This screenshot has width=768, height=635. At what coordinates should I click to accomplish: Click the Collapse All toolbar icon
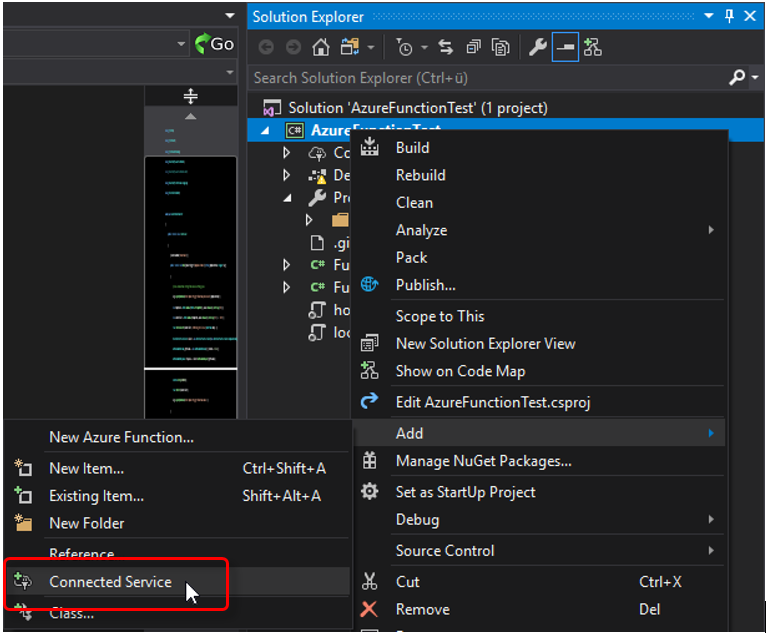(473, 47)
